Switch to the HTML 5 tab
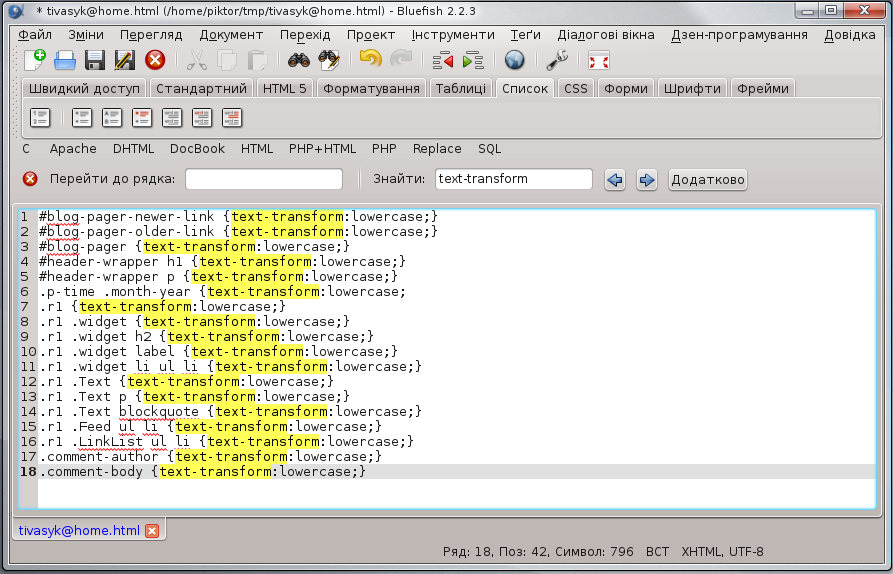This screenshot has width=893, height=574. click(x=284, y=89)
